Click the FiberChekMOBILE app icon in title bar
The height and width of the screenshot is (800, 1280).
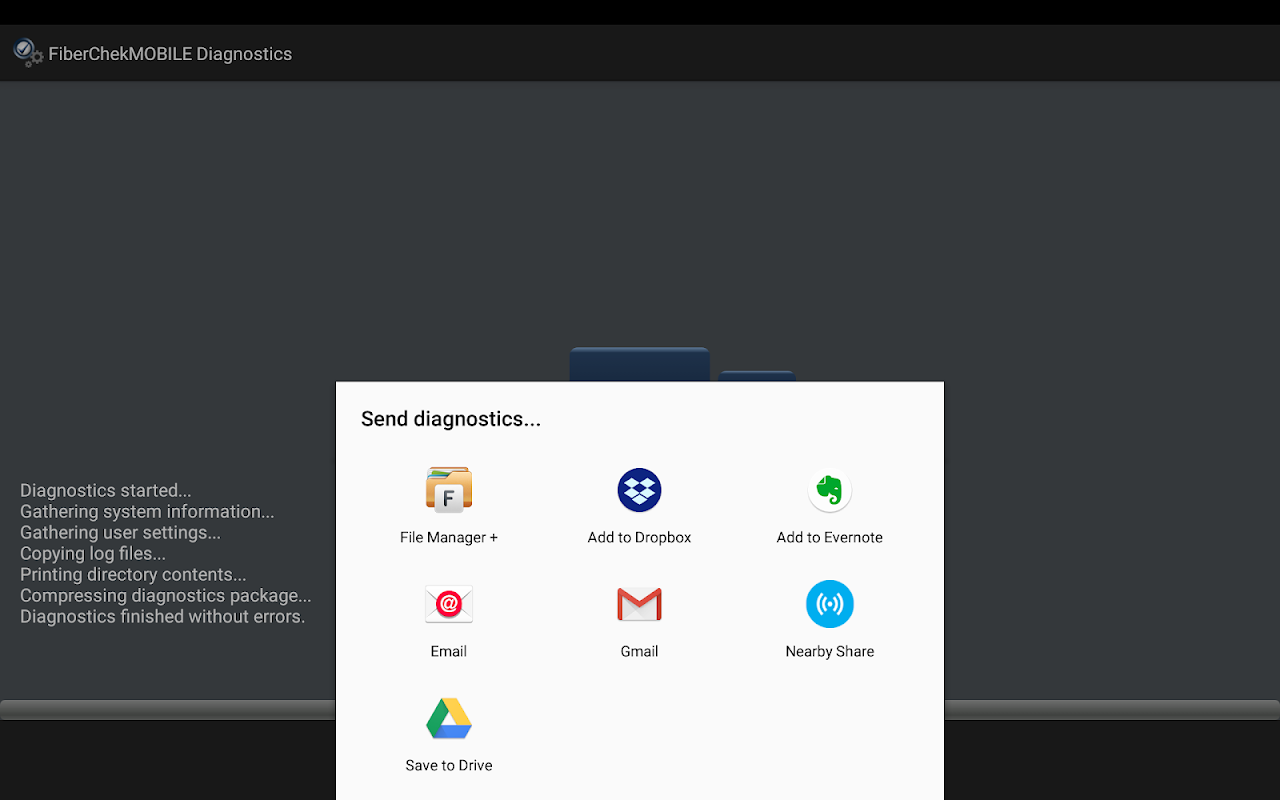[x=28, y=53]
